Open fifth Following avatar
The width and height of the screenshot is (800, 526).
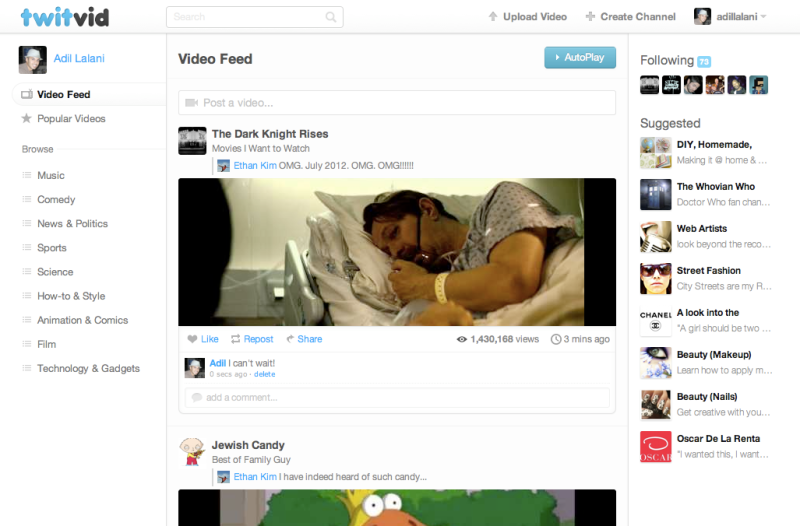click(737, 85)
